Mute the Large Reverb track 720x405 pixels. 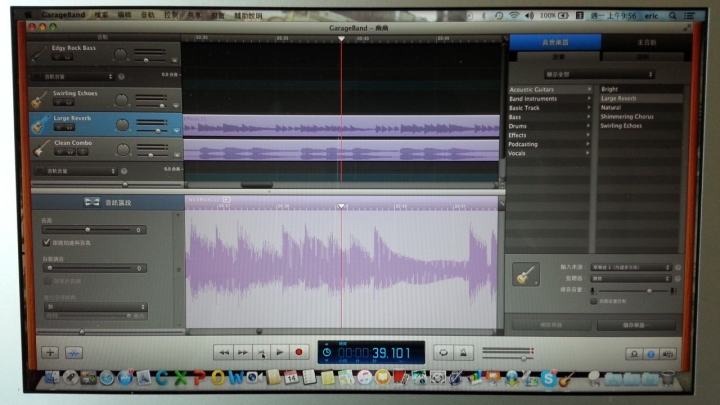pos(59,127)
